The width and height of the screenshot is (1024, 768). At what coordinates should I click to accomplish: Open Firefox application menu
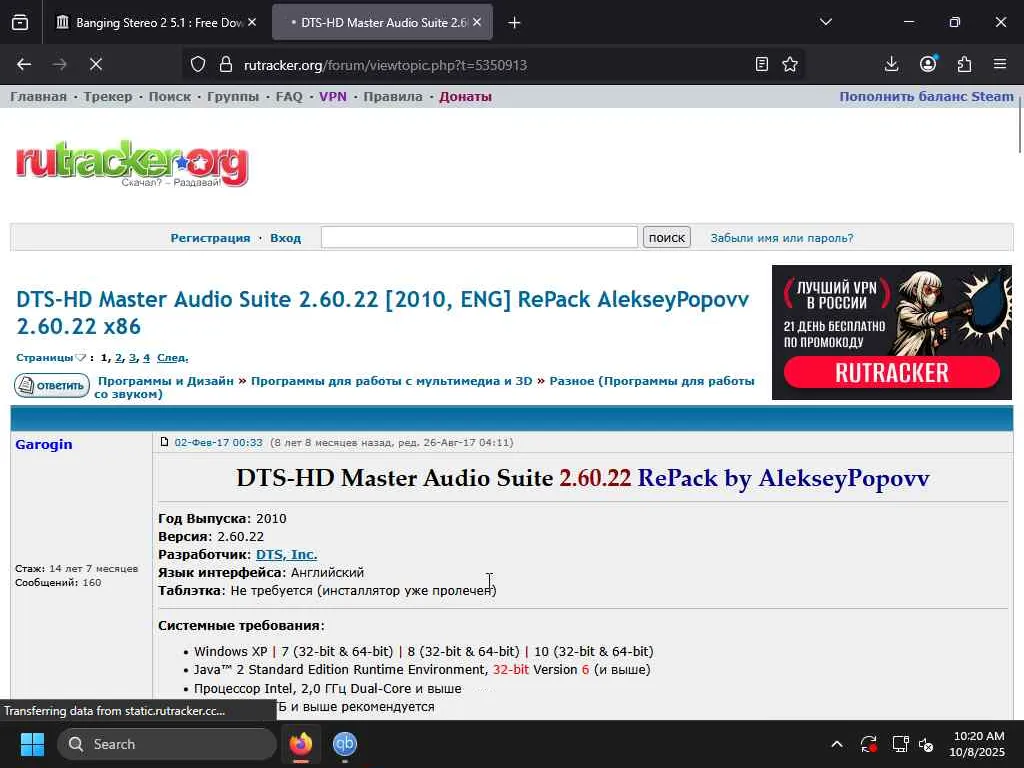coord(1000,64)
